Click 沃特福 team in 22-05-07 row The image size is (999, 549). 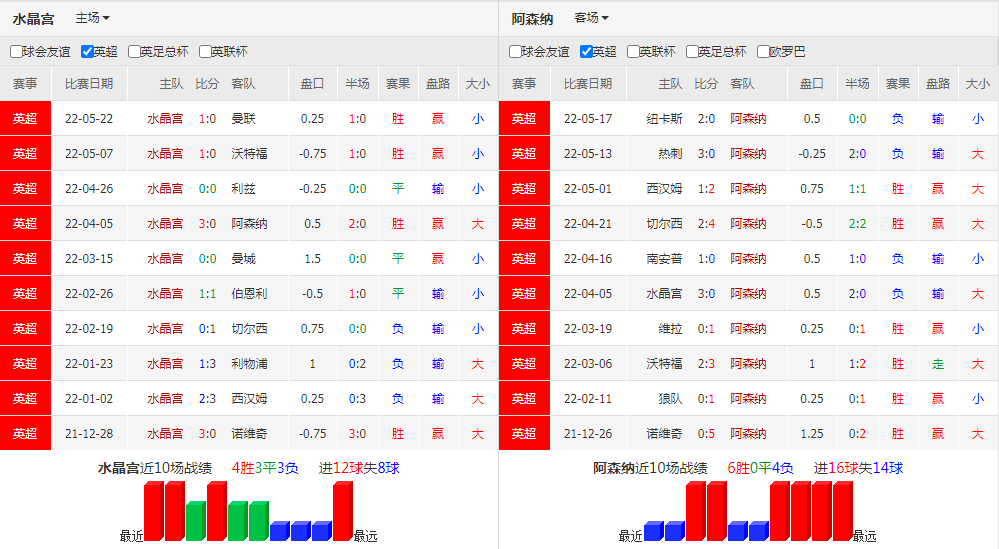[249, 154]
